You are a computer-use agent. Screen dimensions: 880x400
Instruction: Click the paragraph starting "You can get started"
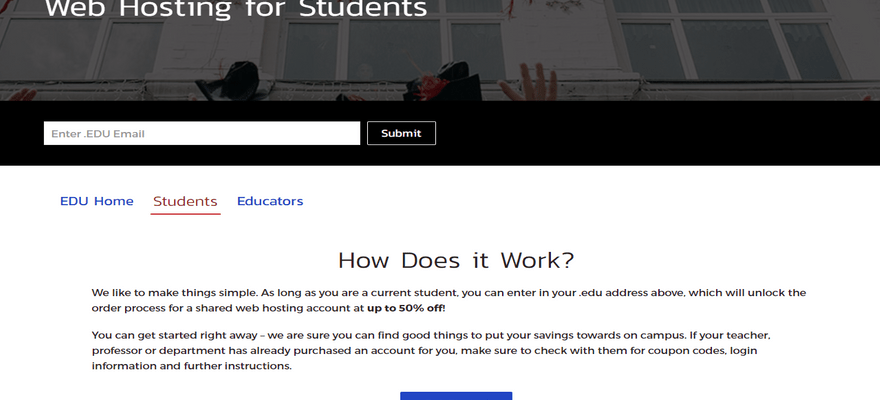click(x=430, y=350)
